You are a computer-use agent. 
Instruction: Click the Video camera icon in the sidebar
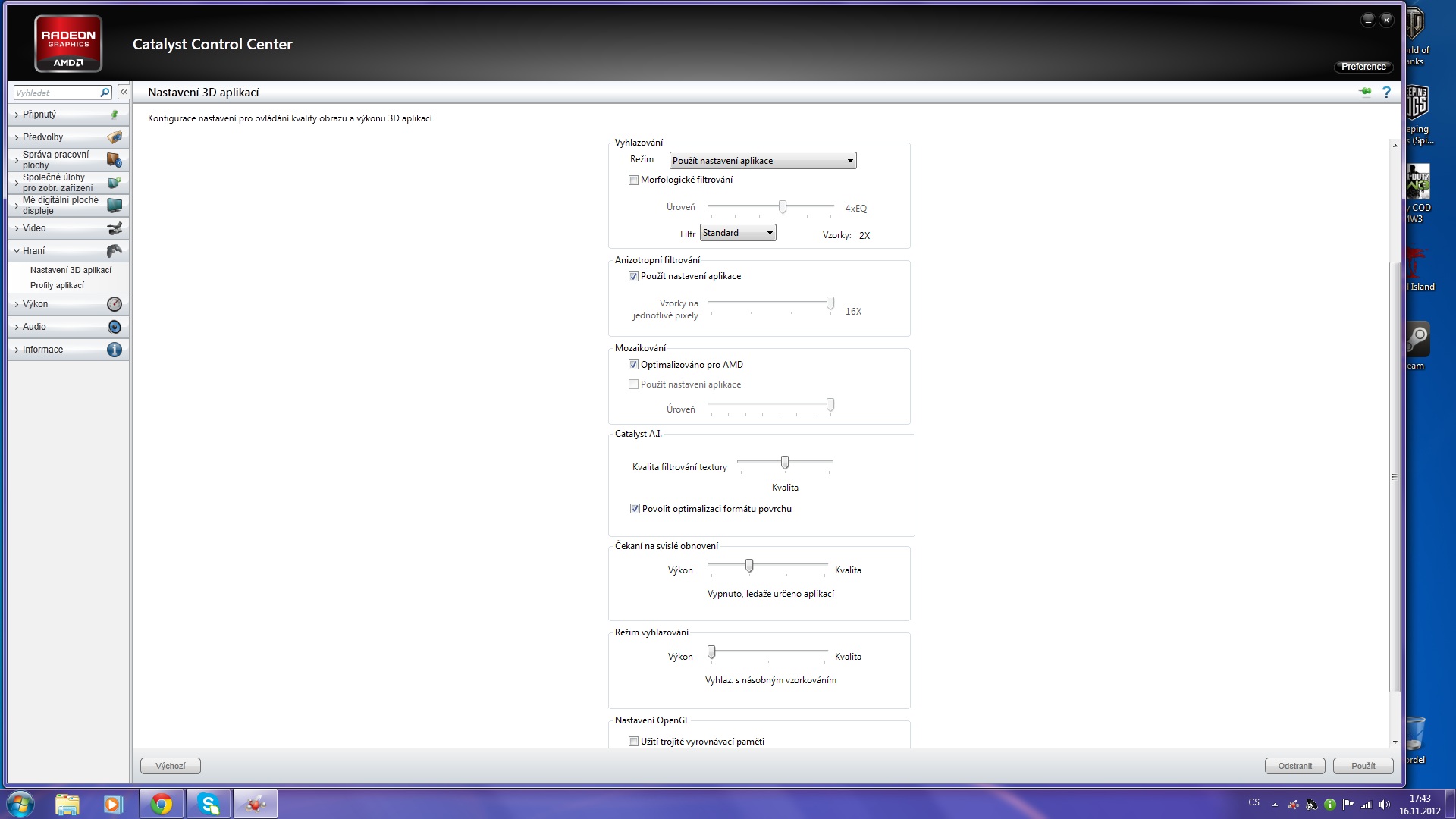(115, 228)
